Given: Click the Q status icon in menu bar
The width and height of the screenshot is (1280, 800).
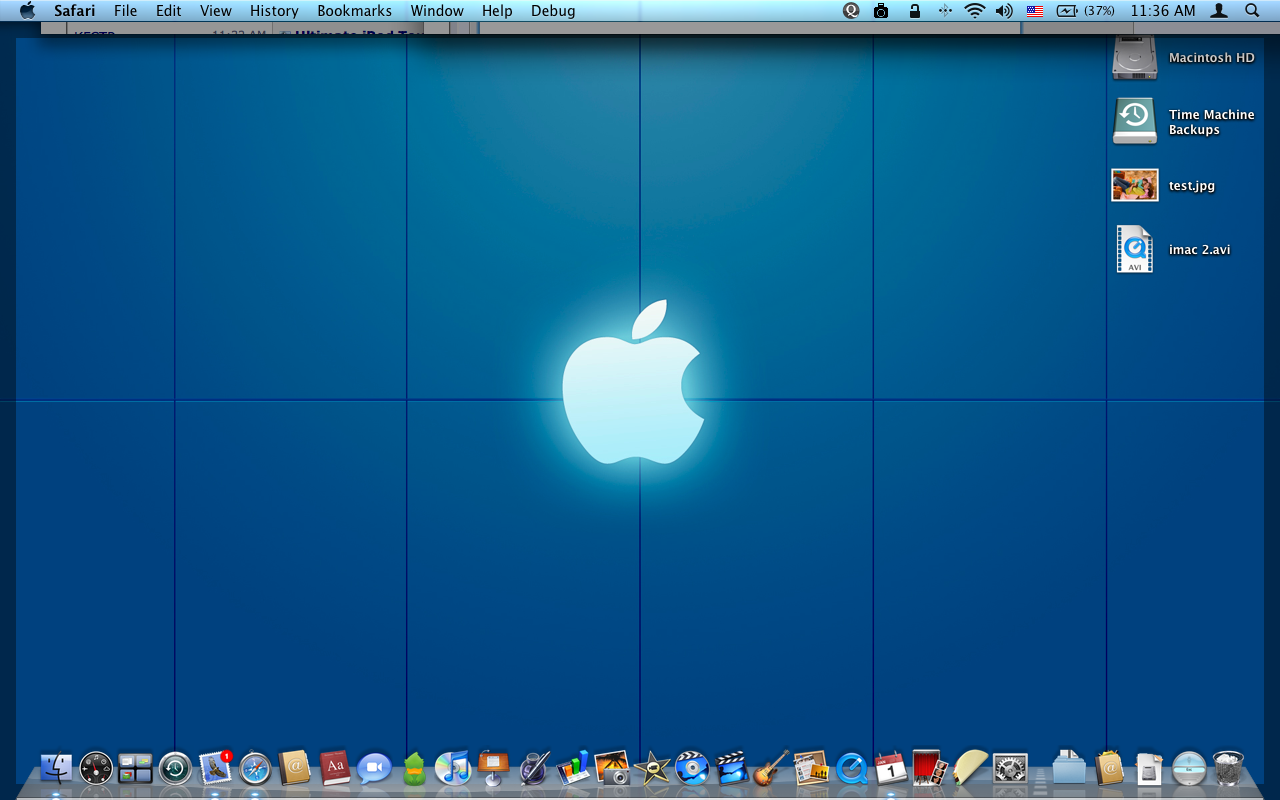Looking at the screenshot, I should point(851,11).
